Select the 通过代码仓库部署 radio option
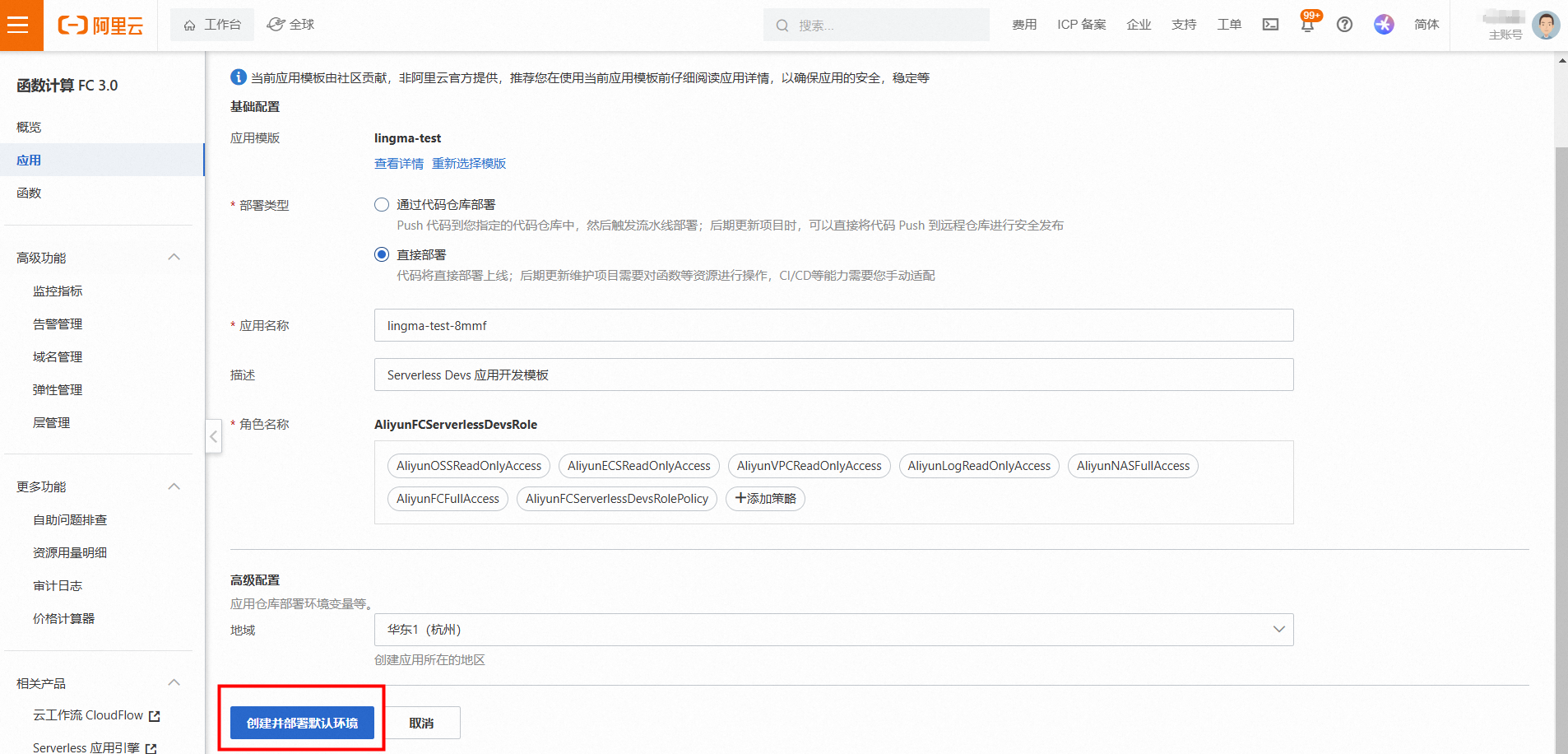This screenshot has width=1568, height=754. (x=382, y=205)
